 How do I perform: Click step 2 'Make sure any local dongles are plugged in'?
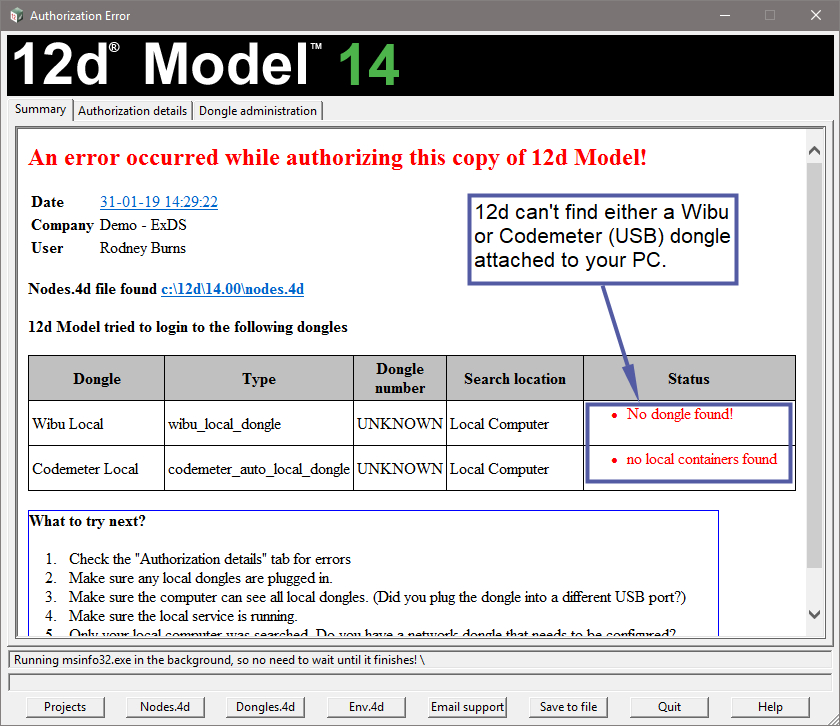pos(200,578)
